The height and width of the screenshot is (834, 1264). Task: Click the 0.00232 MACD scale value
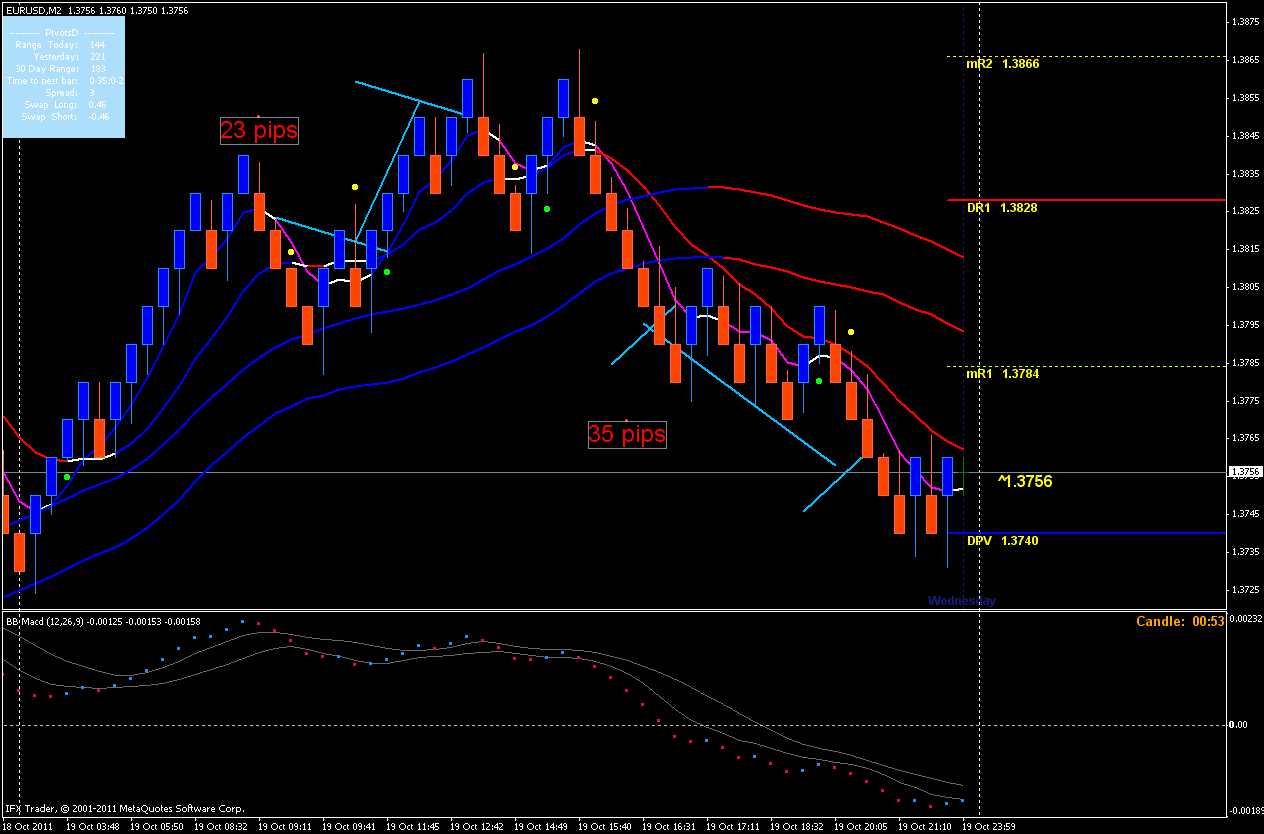coord(1247,620)
